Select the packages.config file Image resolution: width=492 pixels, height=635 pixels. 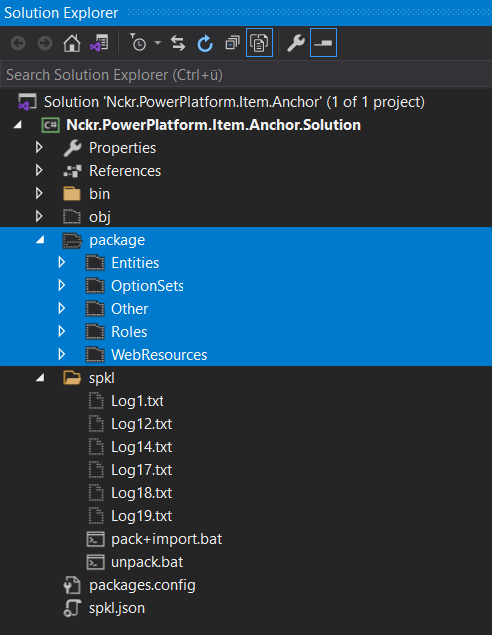[x=142, y=585]
